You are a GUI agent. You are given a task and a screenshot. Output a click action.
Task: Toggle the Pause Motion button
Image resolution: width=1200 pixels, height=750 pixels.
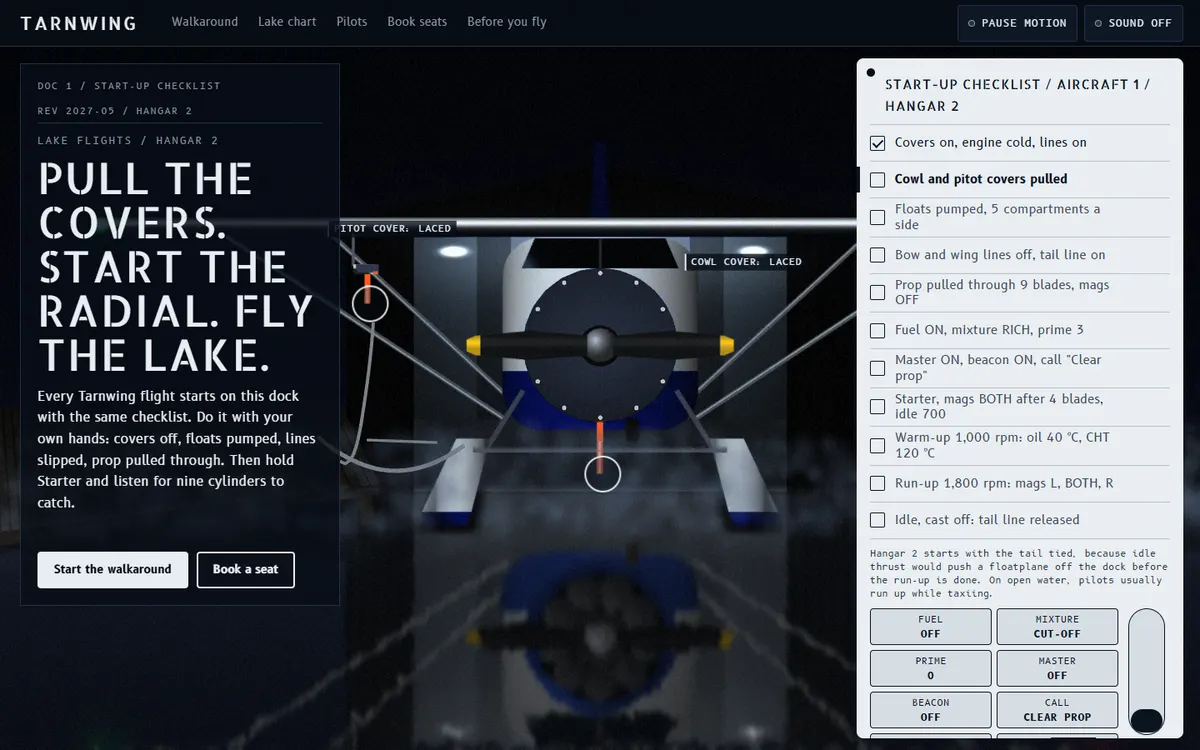point(1017,23)
